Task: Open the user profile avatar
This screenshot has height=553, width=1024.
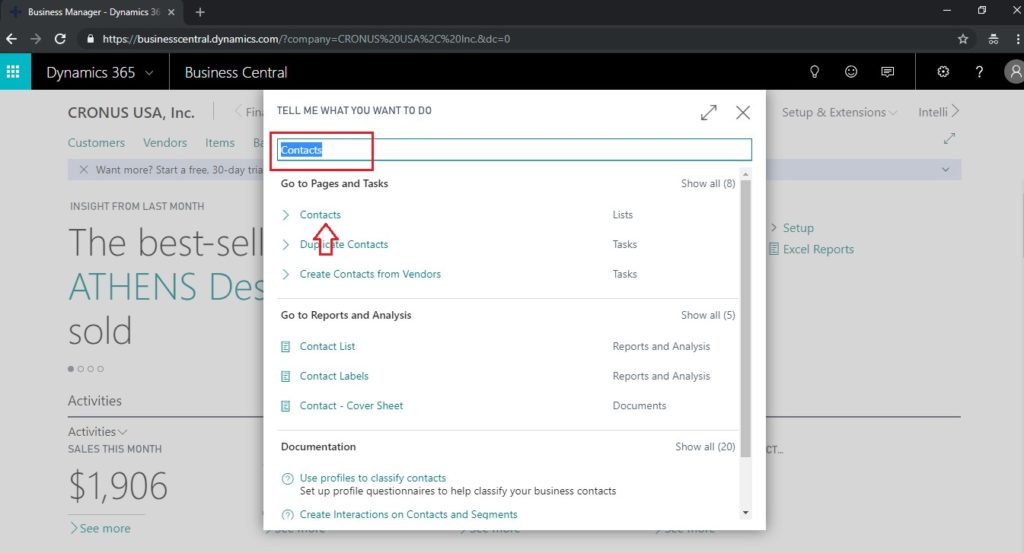Action: click(x=1014, y=72)
